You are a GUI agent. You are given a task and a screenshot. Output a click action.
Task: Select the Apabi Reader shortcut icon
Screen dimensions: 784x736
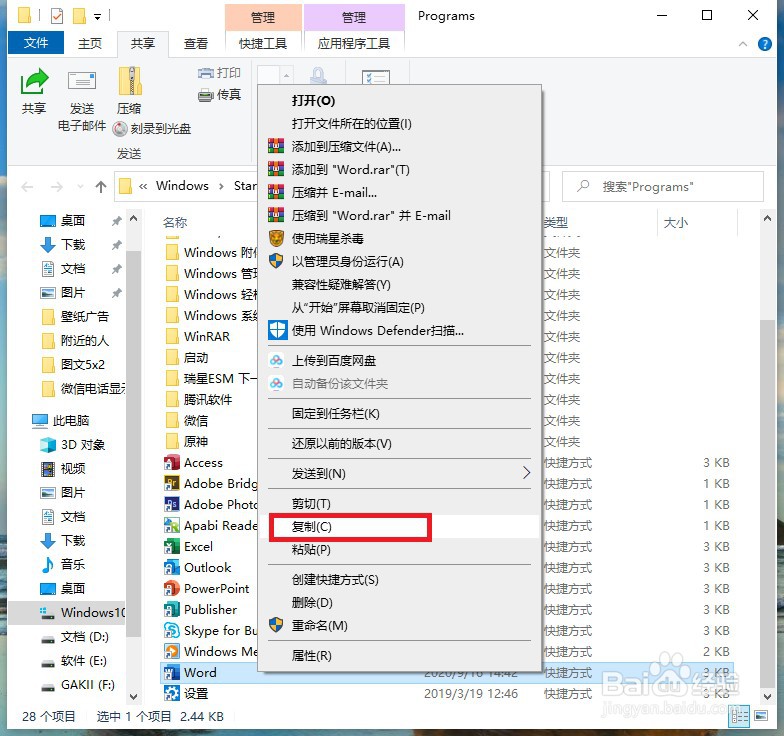(172, 526)
